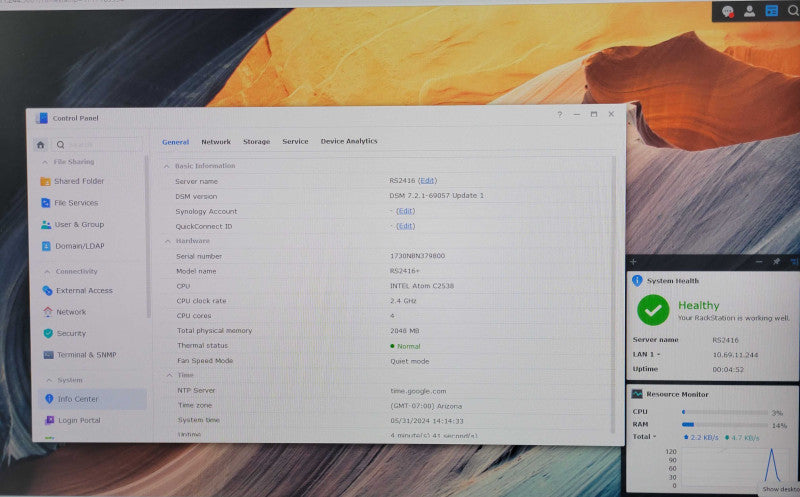The image size is (800, 497).
Task: Open Login Portal settings
Action: (x=73, y=420)
